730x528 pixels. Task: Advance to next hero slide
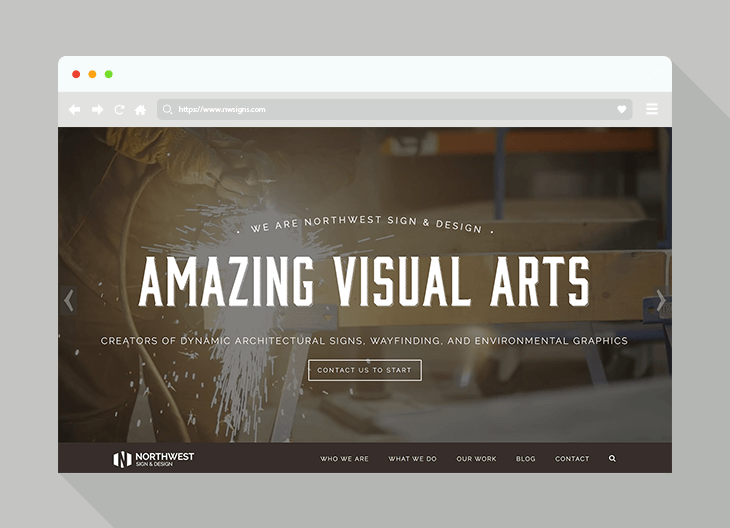pyautogui.click(x=661, y=300)
